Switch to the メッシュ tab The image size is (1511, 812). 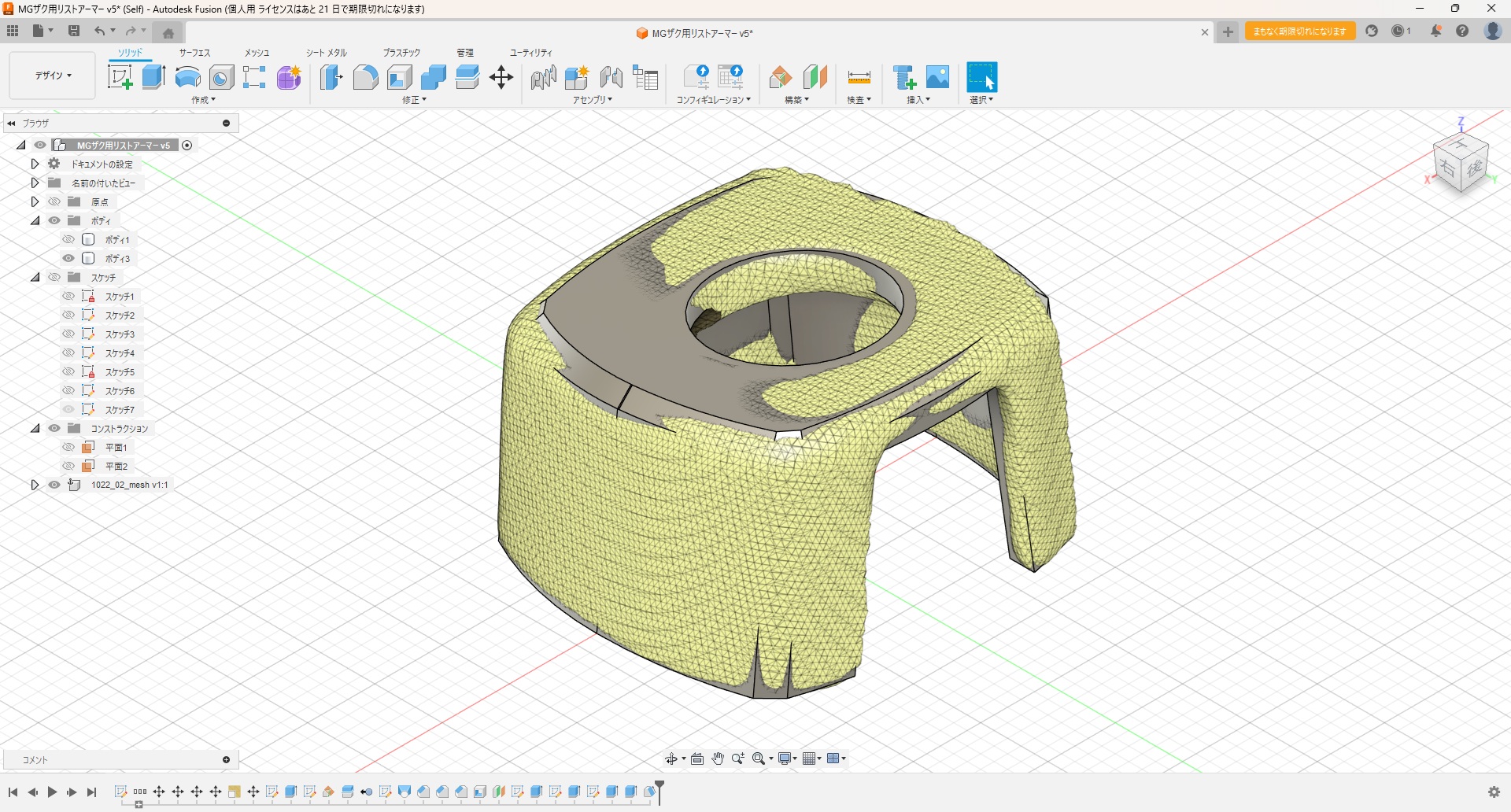(x=257, y=53)
